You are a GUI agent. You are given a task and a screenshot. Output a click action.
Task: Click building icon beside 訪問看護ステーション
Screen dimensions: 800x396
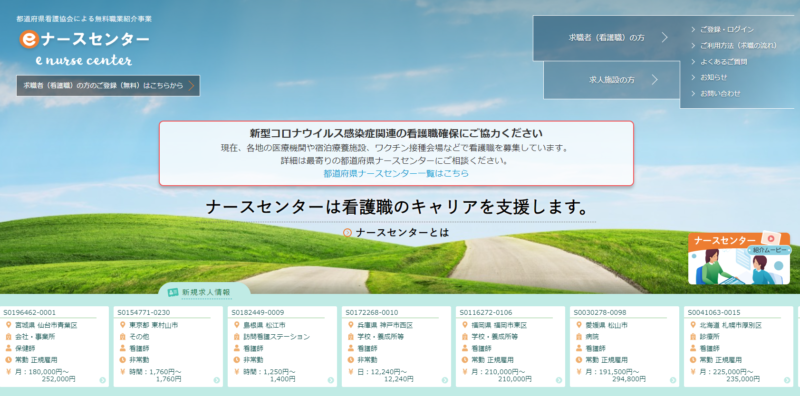coord(236,337)
